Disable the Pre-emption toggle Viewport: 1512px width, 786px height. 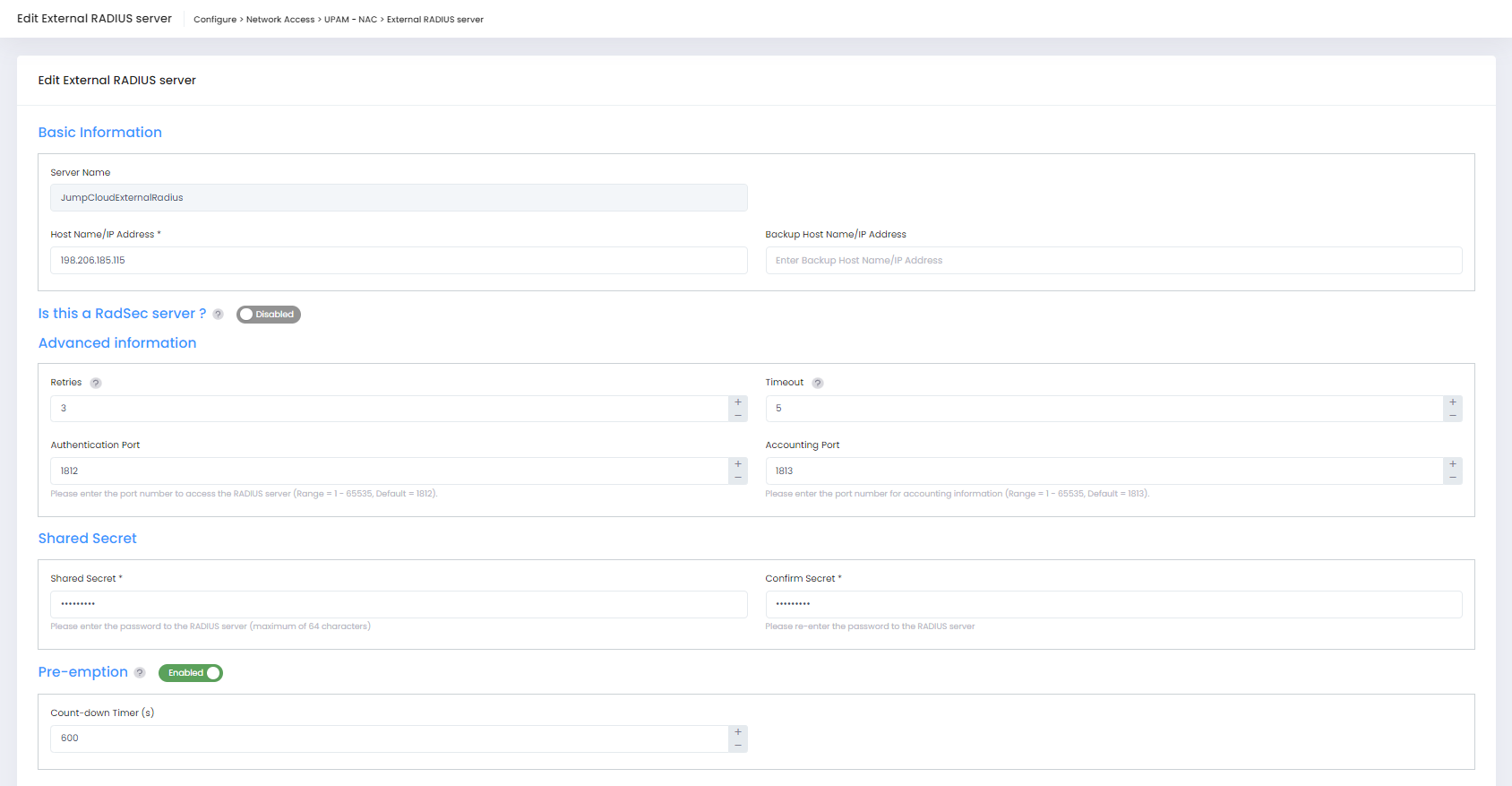click(191, 673)
